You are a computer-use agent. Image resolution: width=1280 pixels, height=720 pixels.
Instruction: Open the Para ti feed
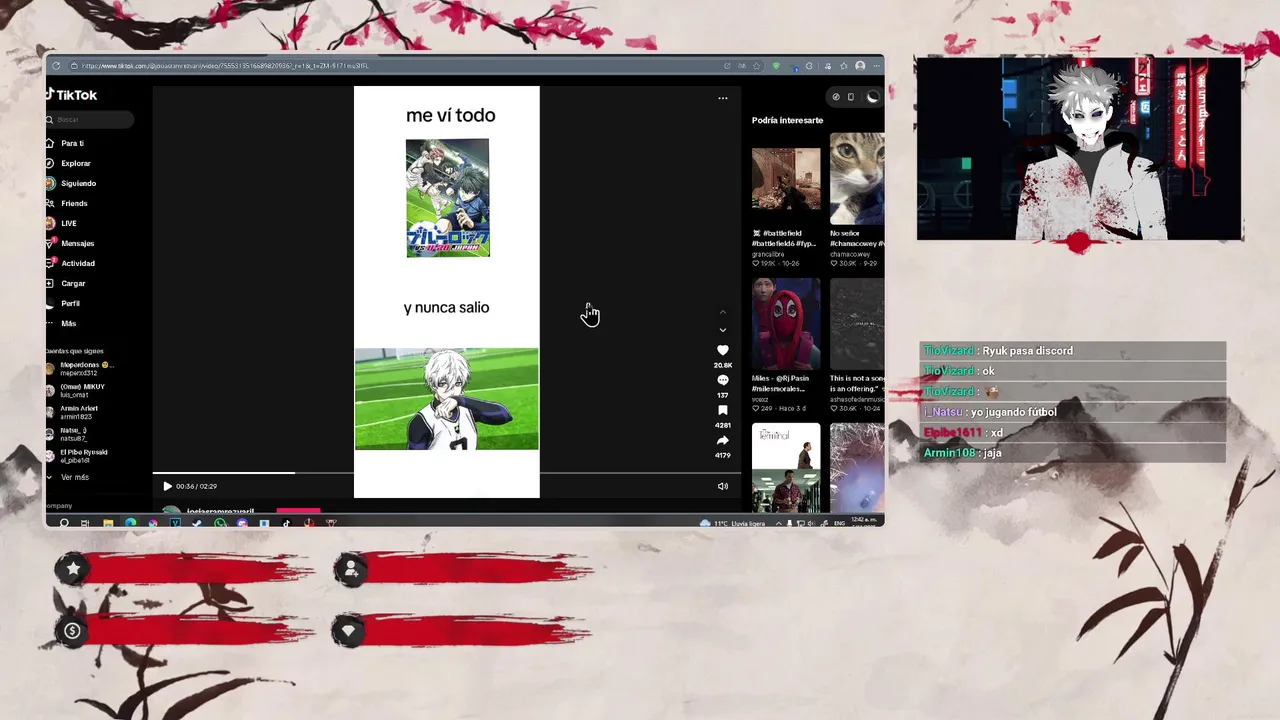66,143
